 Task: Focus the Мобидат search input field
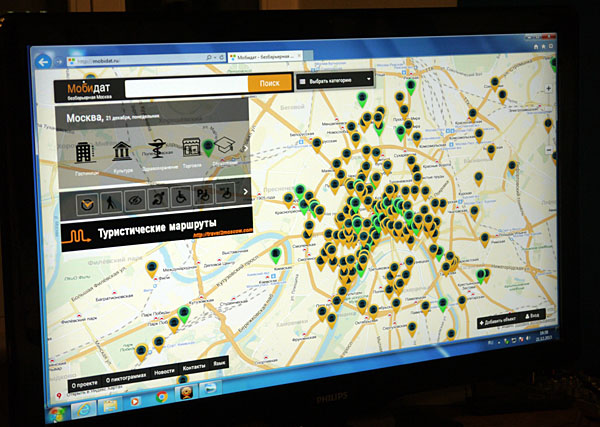coord(186,87)
